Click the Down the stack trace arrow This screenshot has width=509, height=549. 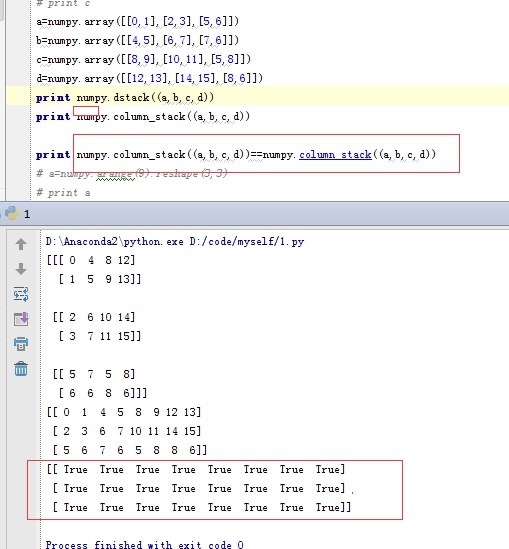(21, 269)
